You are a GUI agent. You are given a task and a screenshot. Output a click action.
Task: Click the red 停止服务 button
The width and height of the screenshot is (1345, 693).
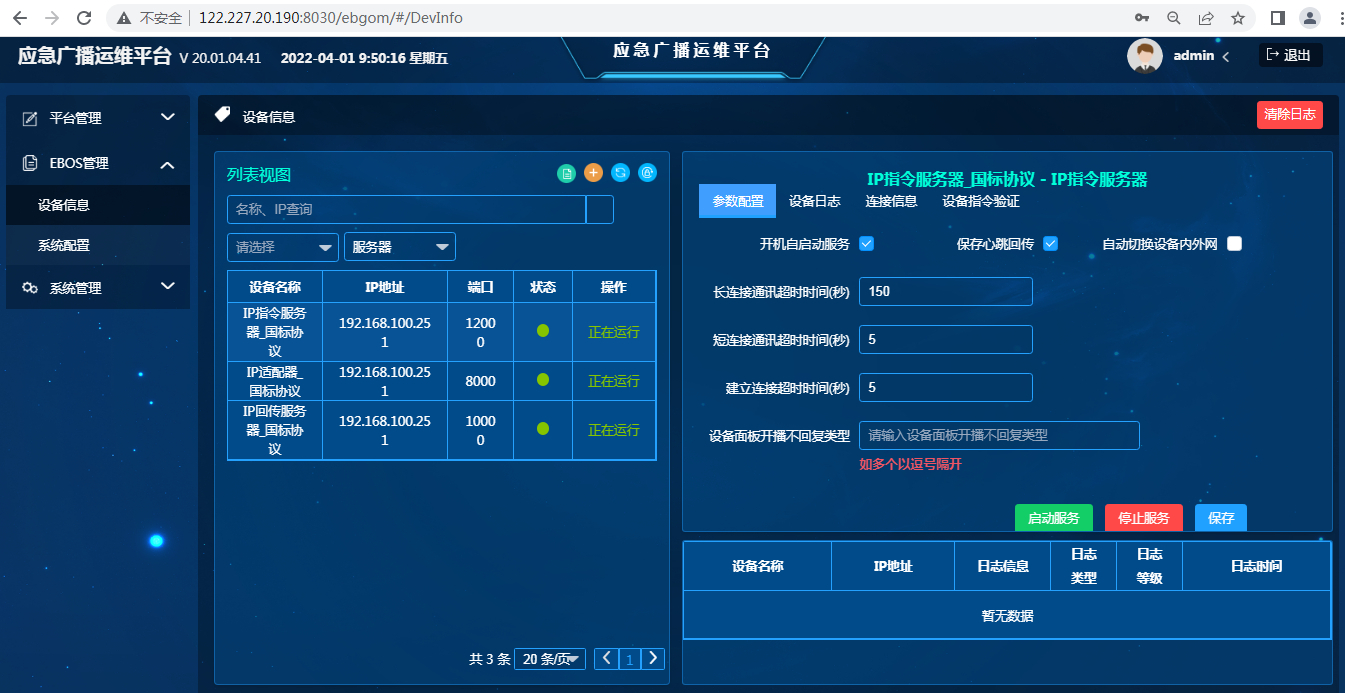pos(1143,518)
